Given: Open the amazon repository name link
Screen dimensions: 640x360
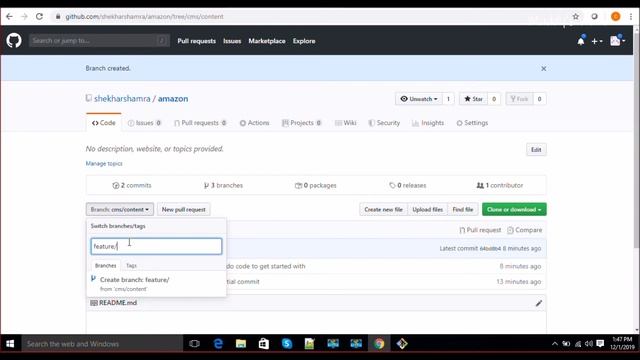Looking at the screenshot, I should 173,99.
